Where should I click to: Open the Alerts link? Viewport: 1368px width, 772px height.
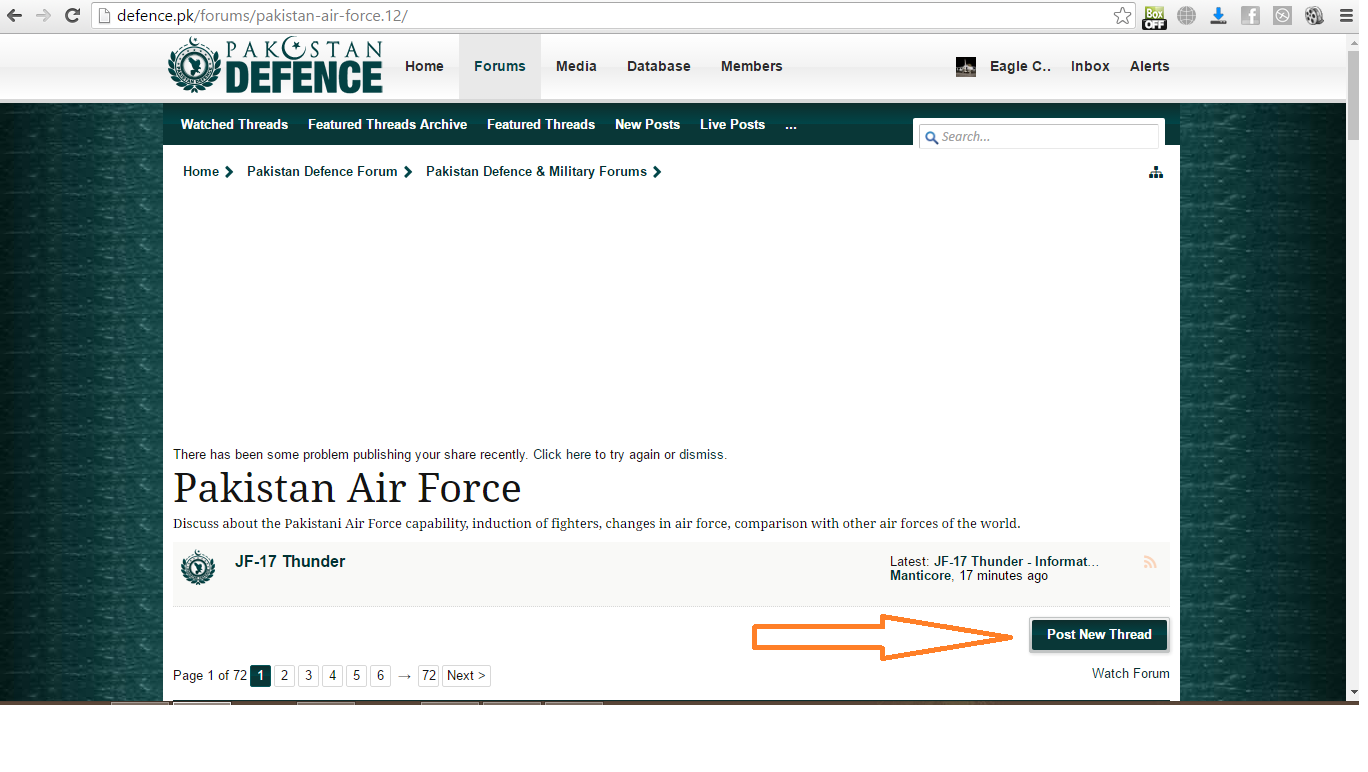tap(1150, 66)
